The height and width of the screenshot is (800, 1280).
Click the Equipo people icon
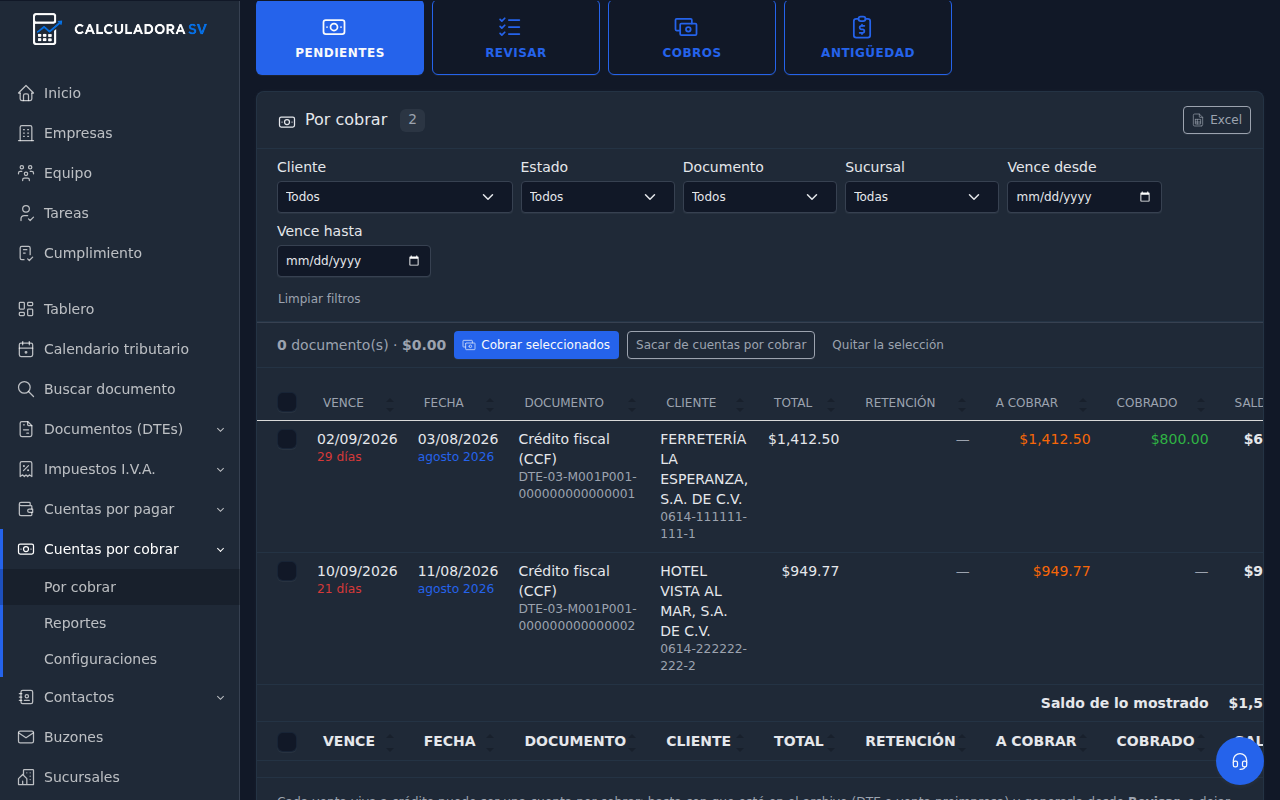(26, 173)
